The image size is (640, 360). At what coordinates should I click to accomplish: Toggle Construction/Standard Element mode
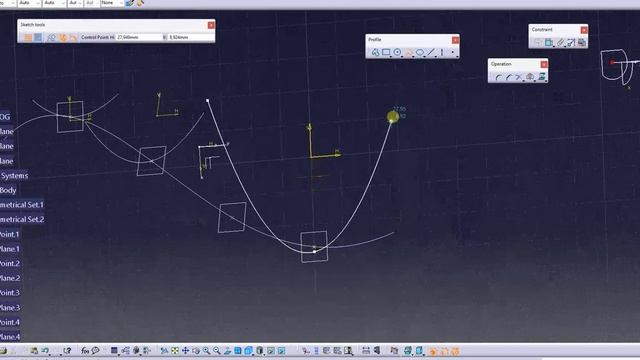[x=51, y=37]
